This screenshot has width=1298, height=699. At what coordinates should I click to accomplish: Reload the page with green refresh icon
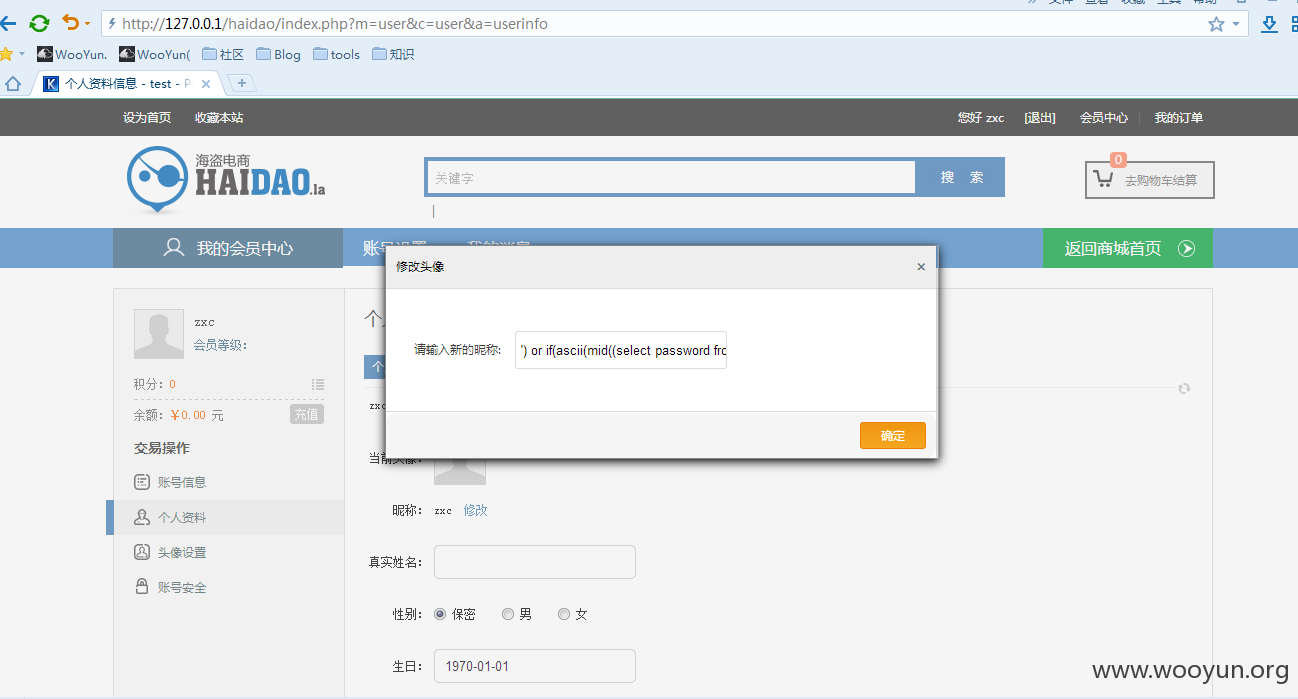39,23
